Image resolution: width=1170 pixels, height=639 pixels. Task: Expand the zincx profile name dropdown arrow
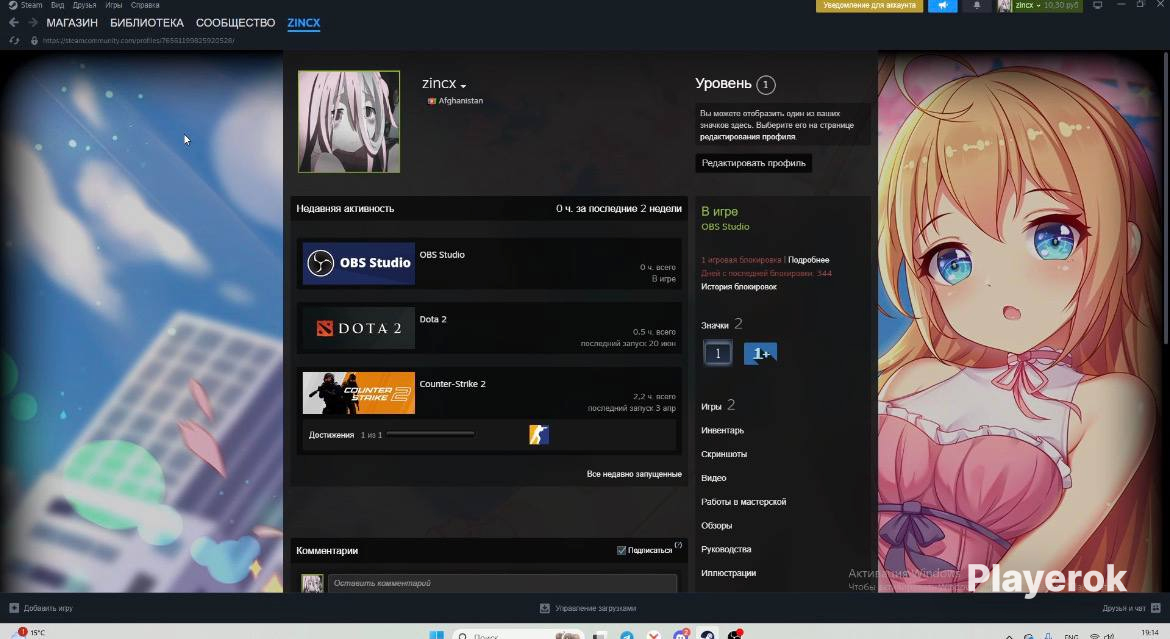[x=463, y=86]
